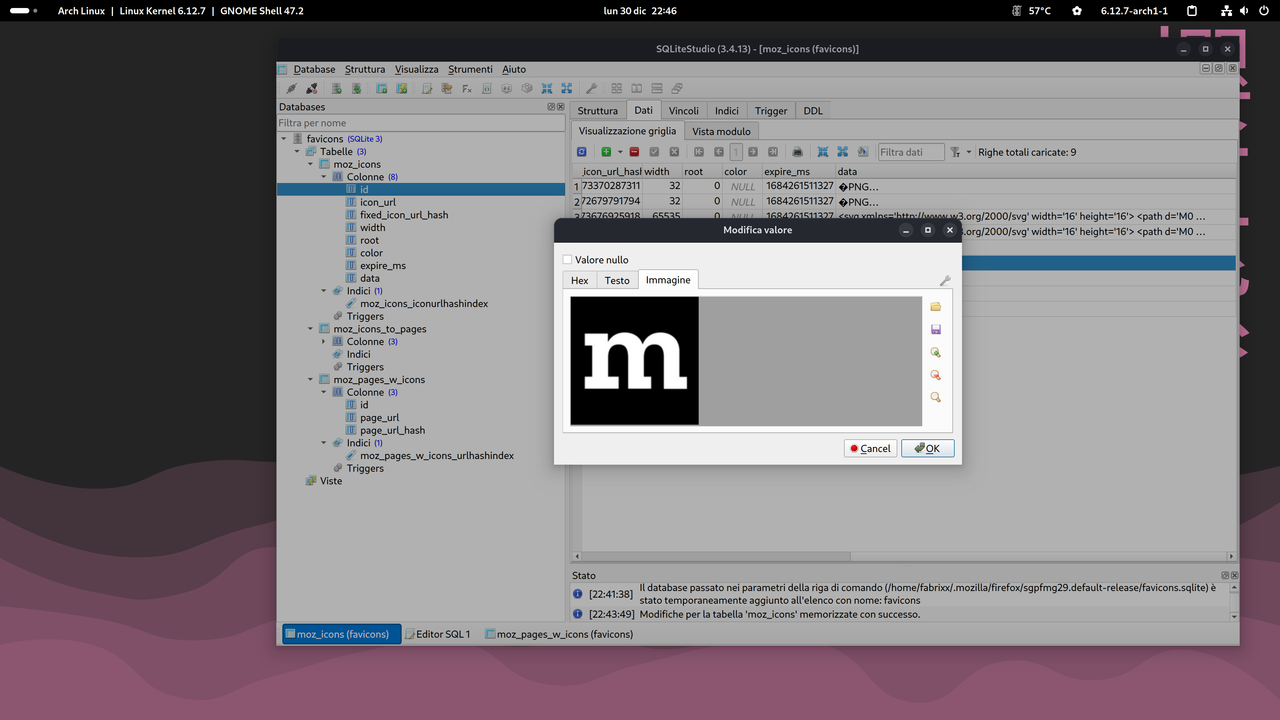Open the Strumenti menu

[470, 69]
